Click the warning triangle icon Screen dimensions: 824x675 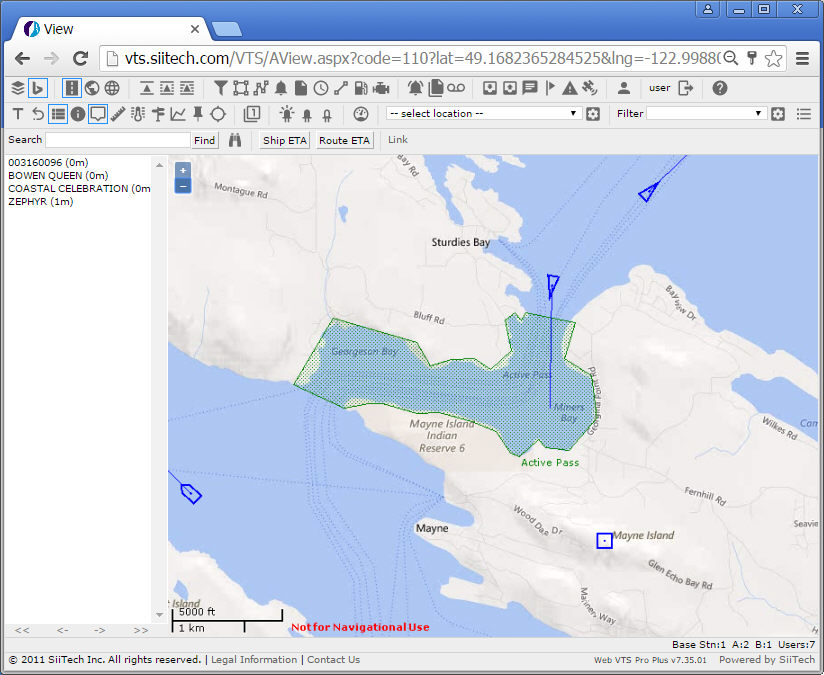(569, 88)
